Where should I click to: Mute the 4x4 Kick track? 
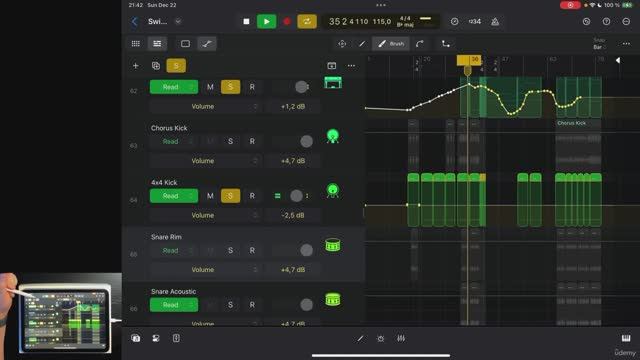(210, 196)
